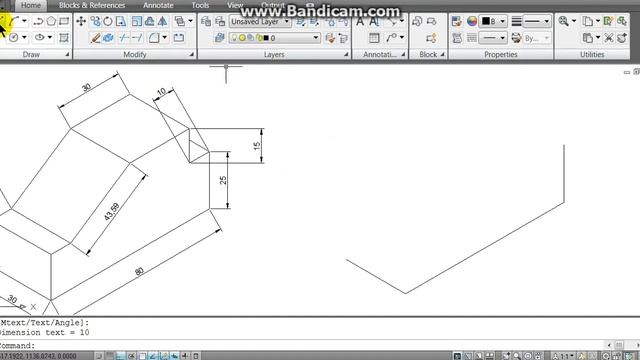The height and width of the screenshot is (360, 640).
Task: Toggle layer 0 freeze sun icon
Action: [242, 38]
